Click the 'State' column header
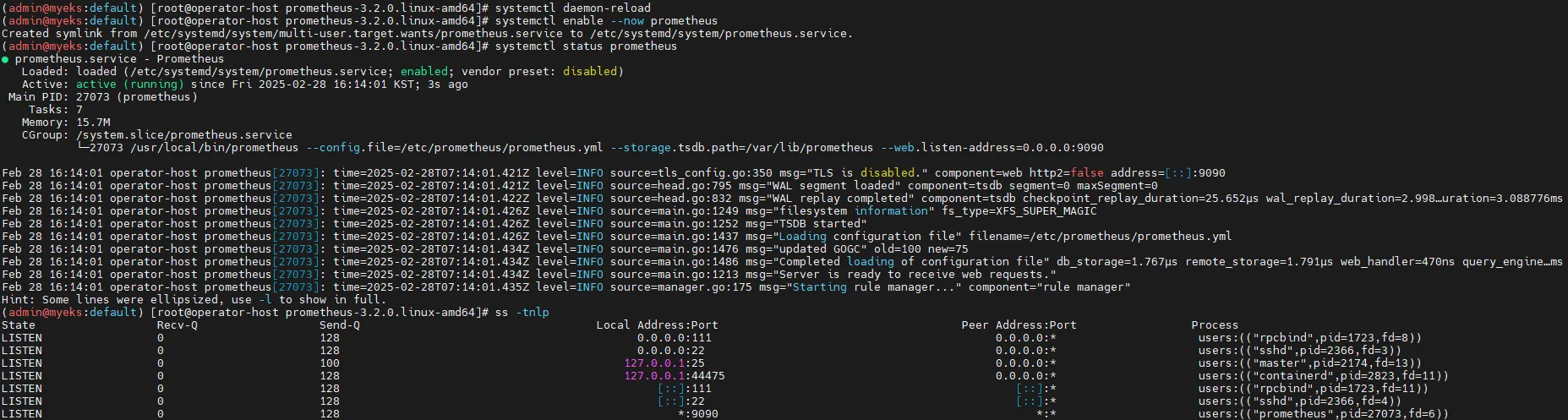Screen dimensions: 1568x420 point(19,325)
